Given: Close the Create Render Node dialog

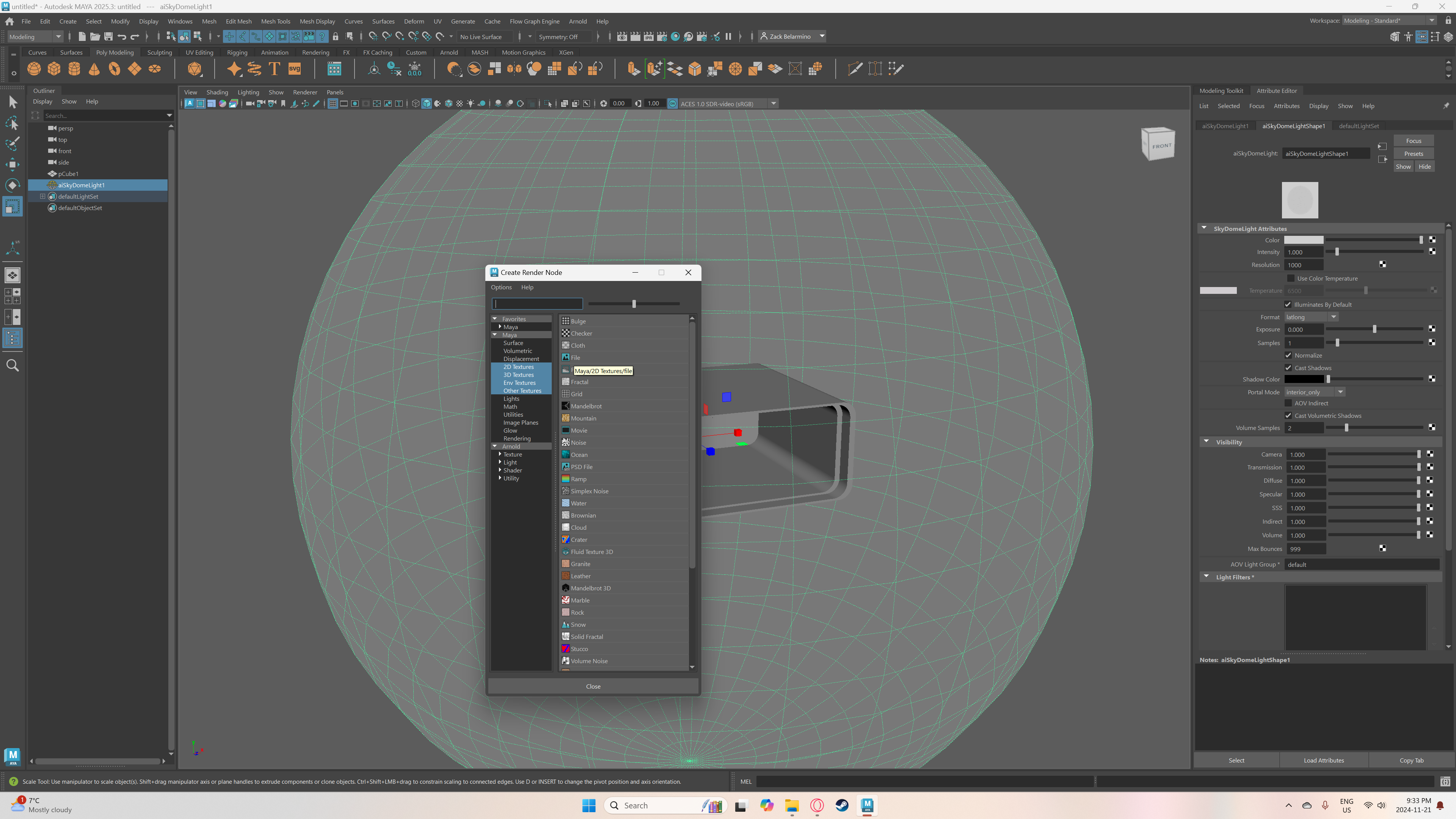Looking at the screenshot, I should 688,273.
